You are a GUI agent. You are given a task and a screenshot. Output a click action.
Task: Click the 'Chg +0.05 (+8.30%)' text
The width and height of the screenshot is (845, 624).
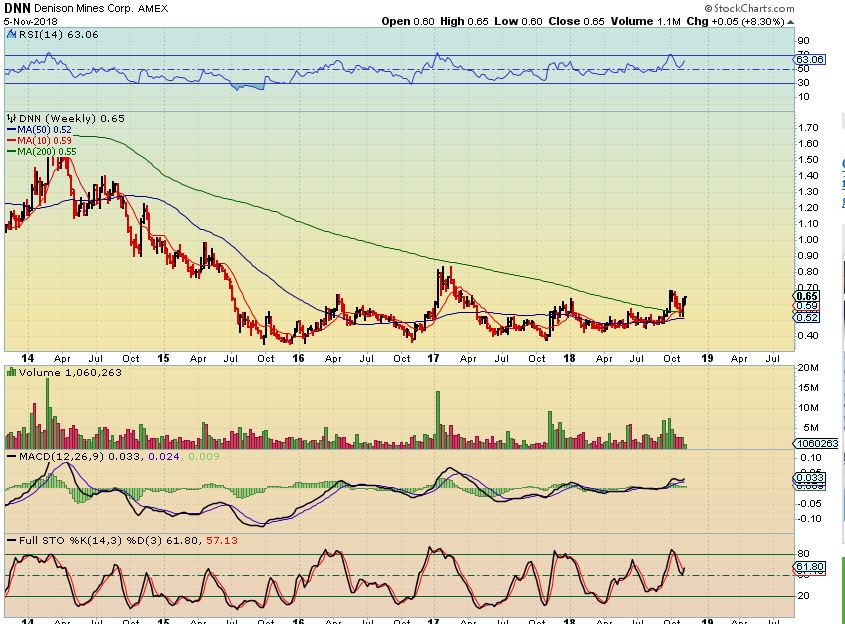pos(735,22)
